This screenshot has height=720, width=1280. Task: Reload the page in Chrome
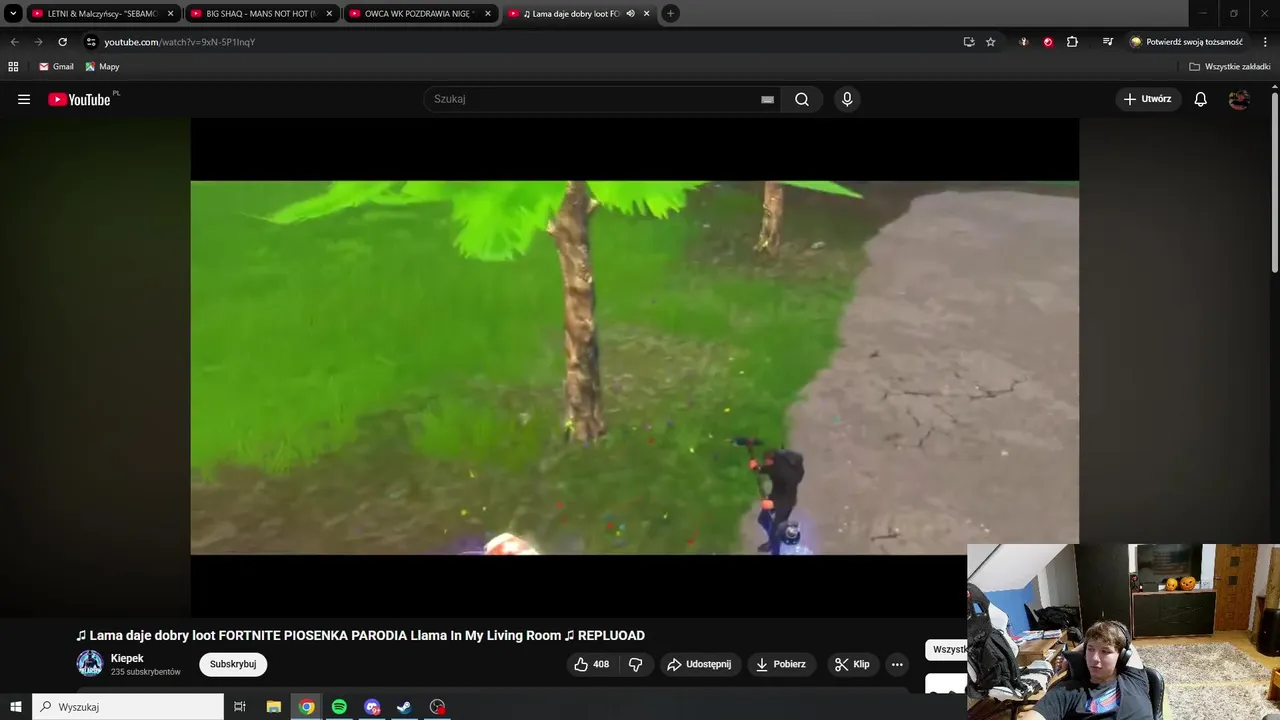62,42
